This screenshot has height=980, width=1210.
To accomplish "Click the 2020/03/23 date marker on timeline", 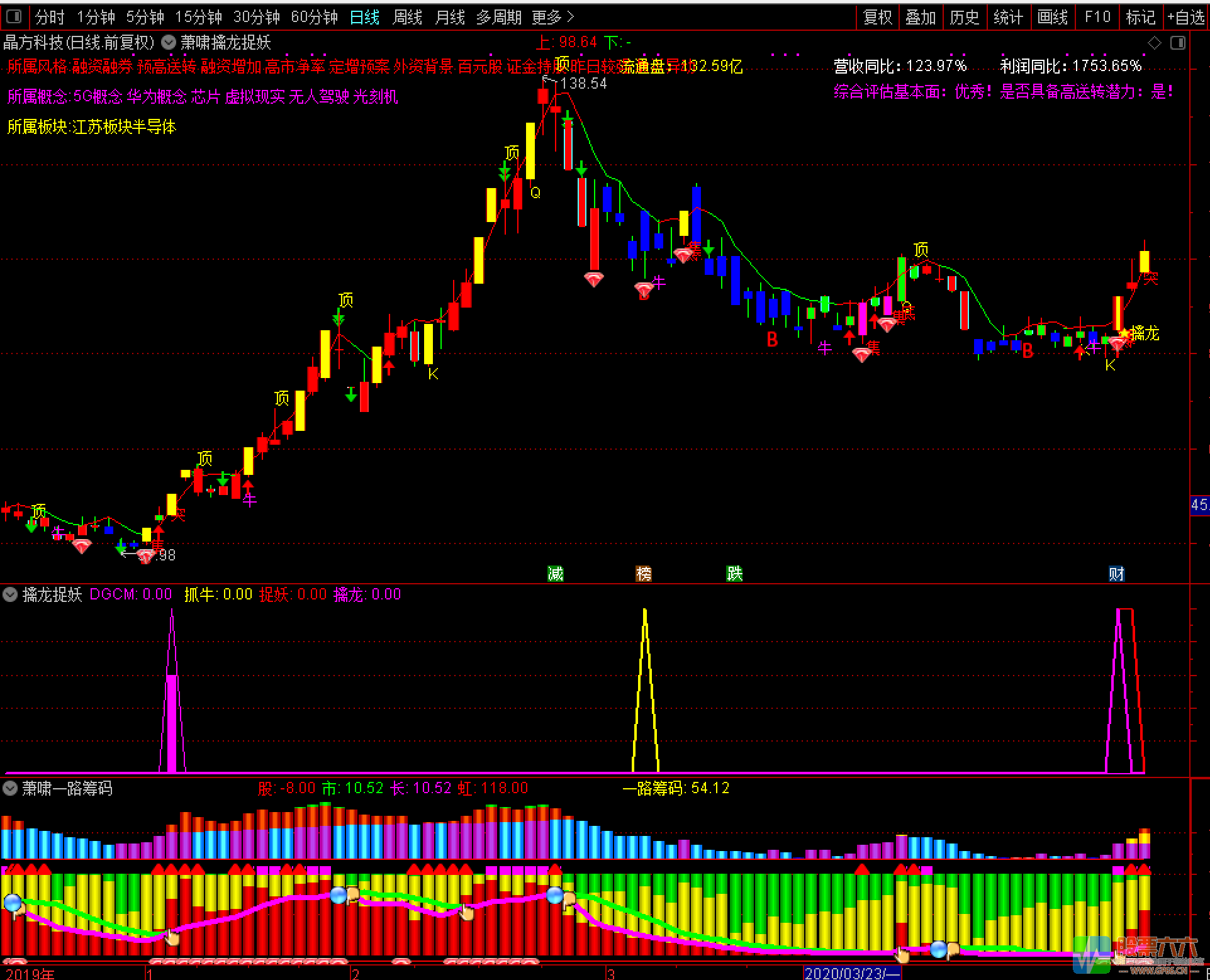I will [852, 973].
